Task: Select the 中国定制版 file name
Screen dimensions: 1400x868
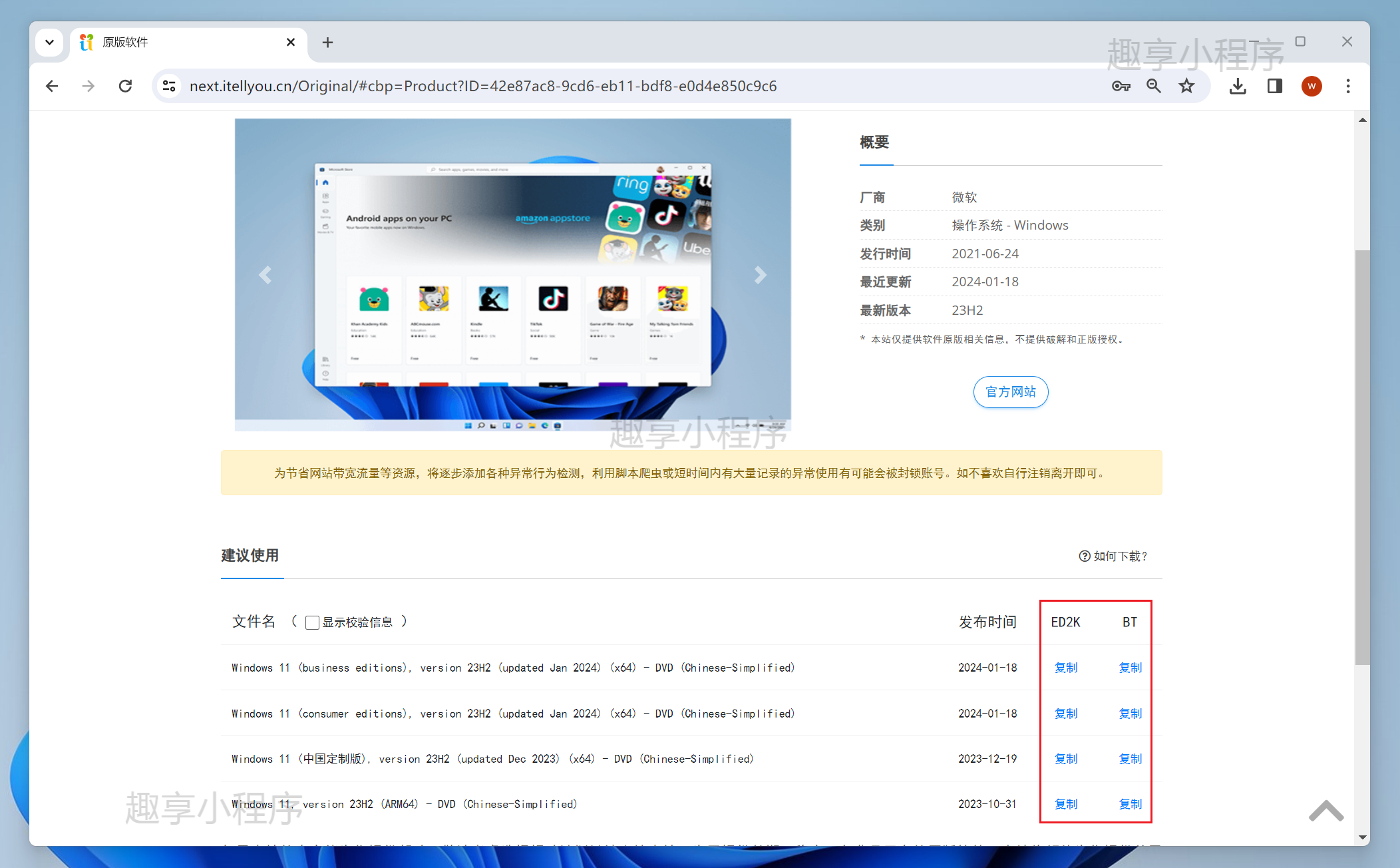Action: point(492,759)
